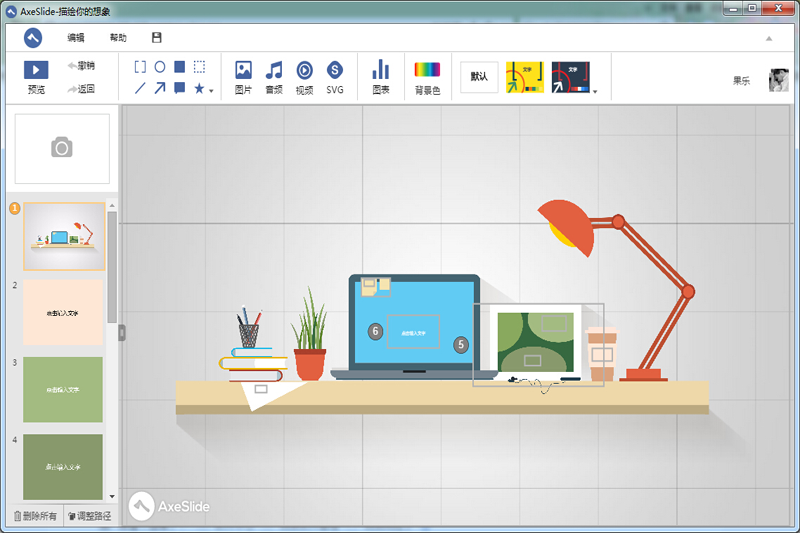Image resolution: width=800 pixels, height=533 pixels.
Task: Click the 删除所有 (Delete all) button
Action: point(36,516)
